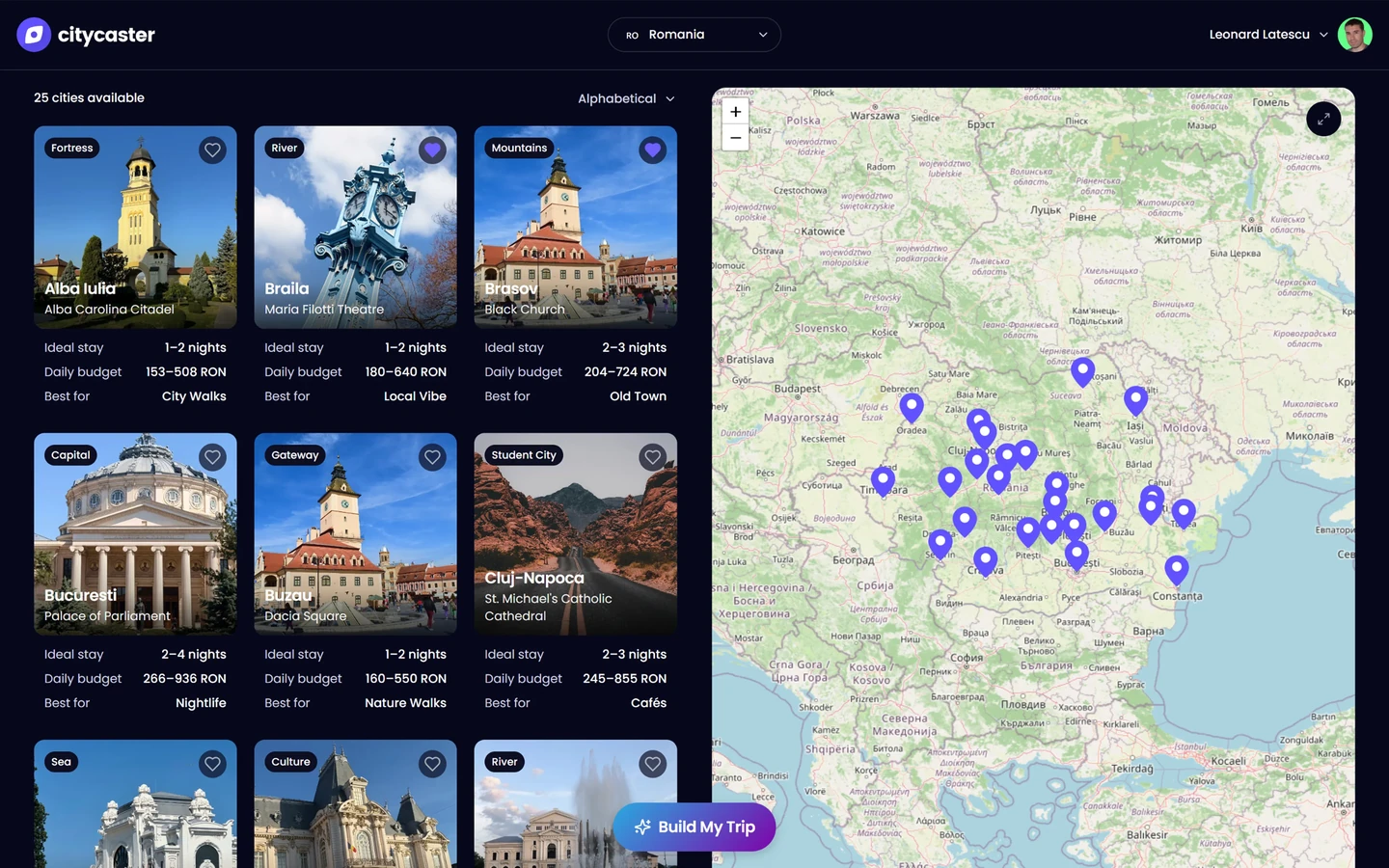Zoom out on the map
Screen dimensions: 1389x868
[x=735, y=137]
